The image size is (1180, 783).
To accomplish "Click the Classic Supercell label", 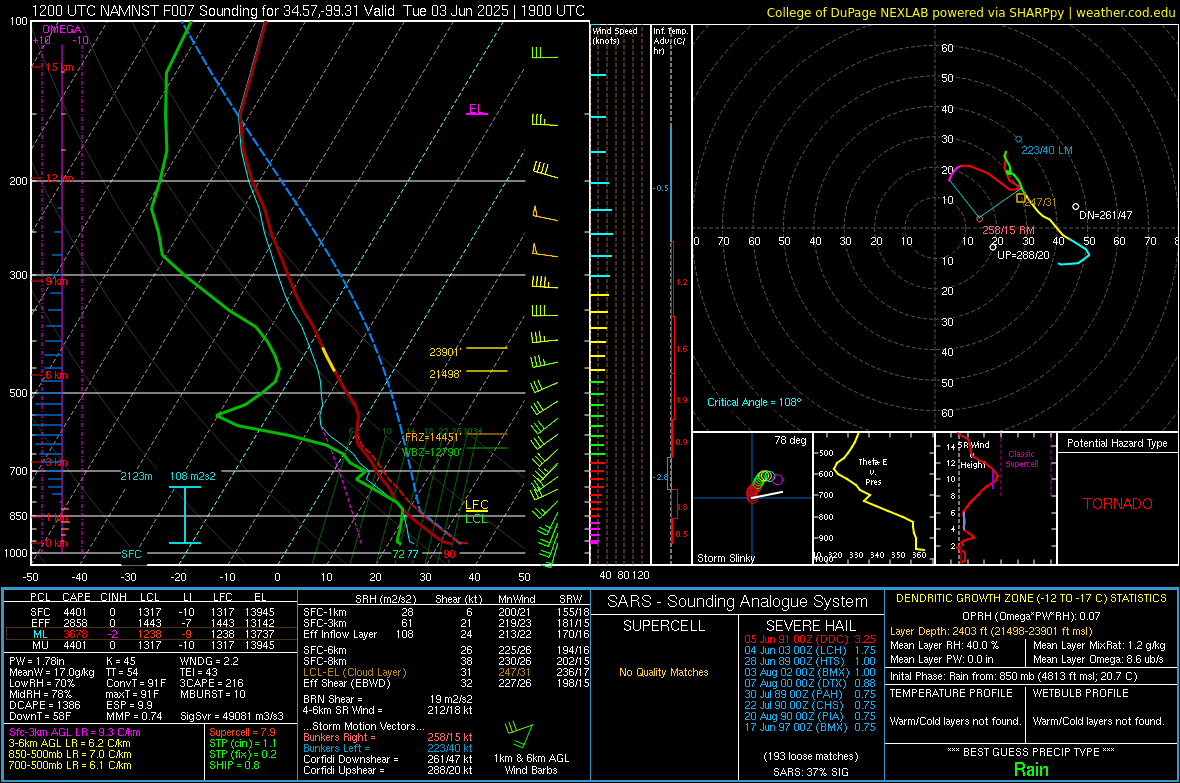I will tap(1022, 459).
